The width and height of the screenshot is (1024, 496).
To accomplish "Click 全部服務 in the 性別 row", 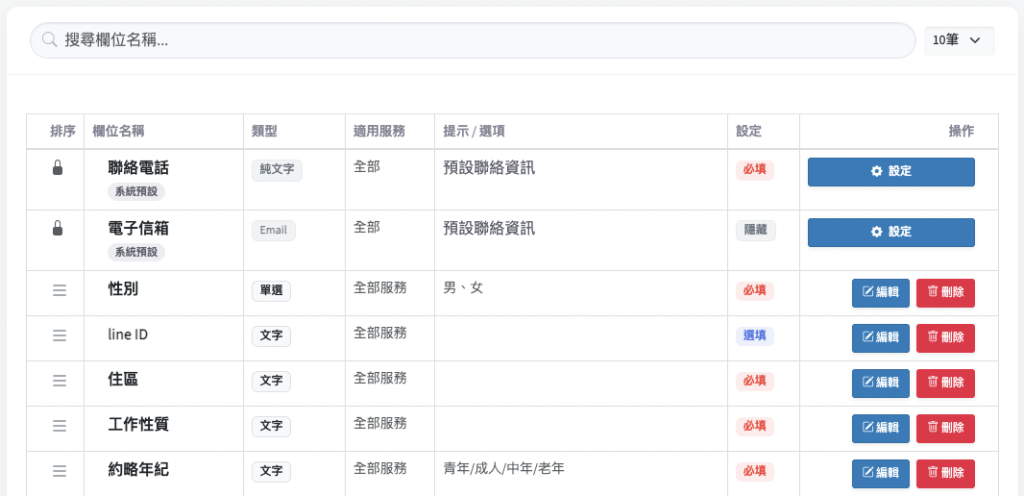I will point(380,288).
